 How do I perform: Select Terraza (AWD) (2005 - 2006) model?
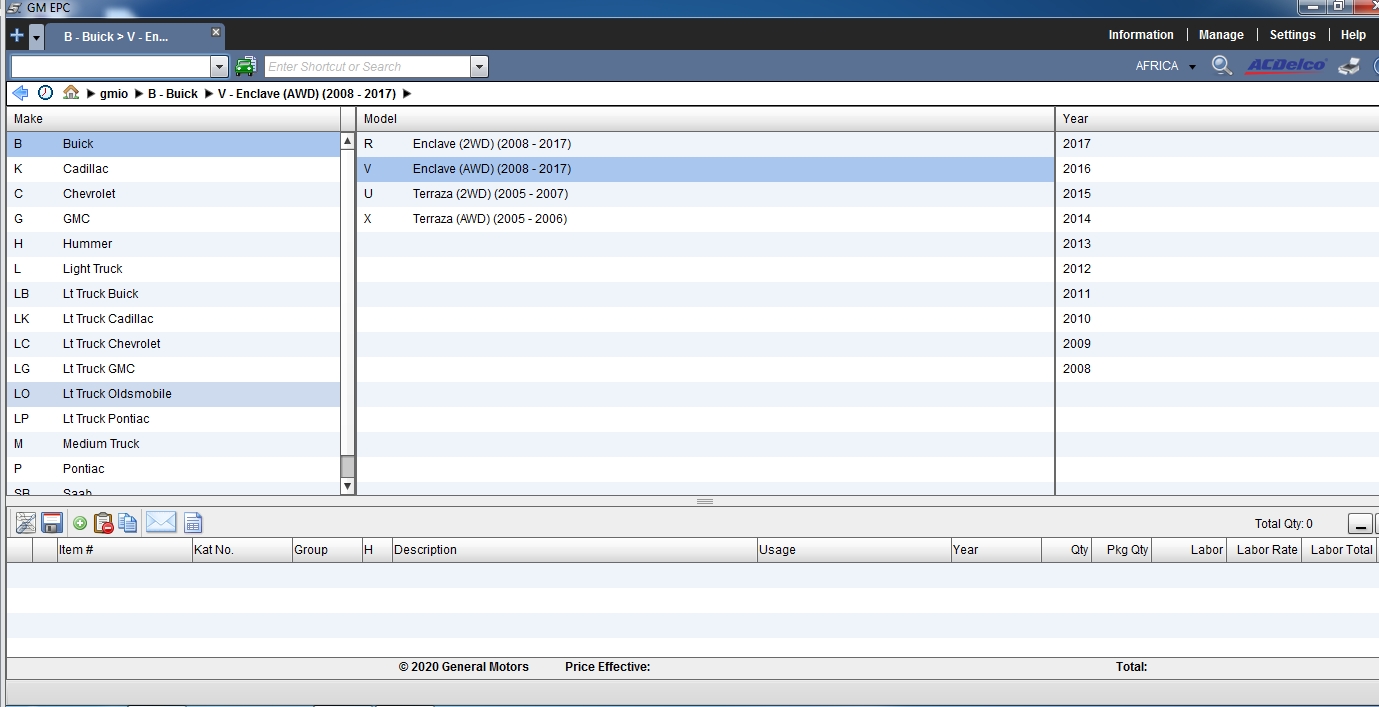tap(705, 219)
